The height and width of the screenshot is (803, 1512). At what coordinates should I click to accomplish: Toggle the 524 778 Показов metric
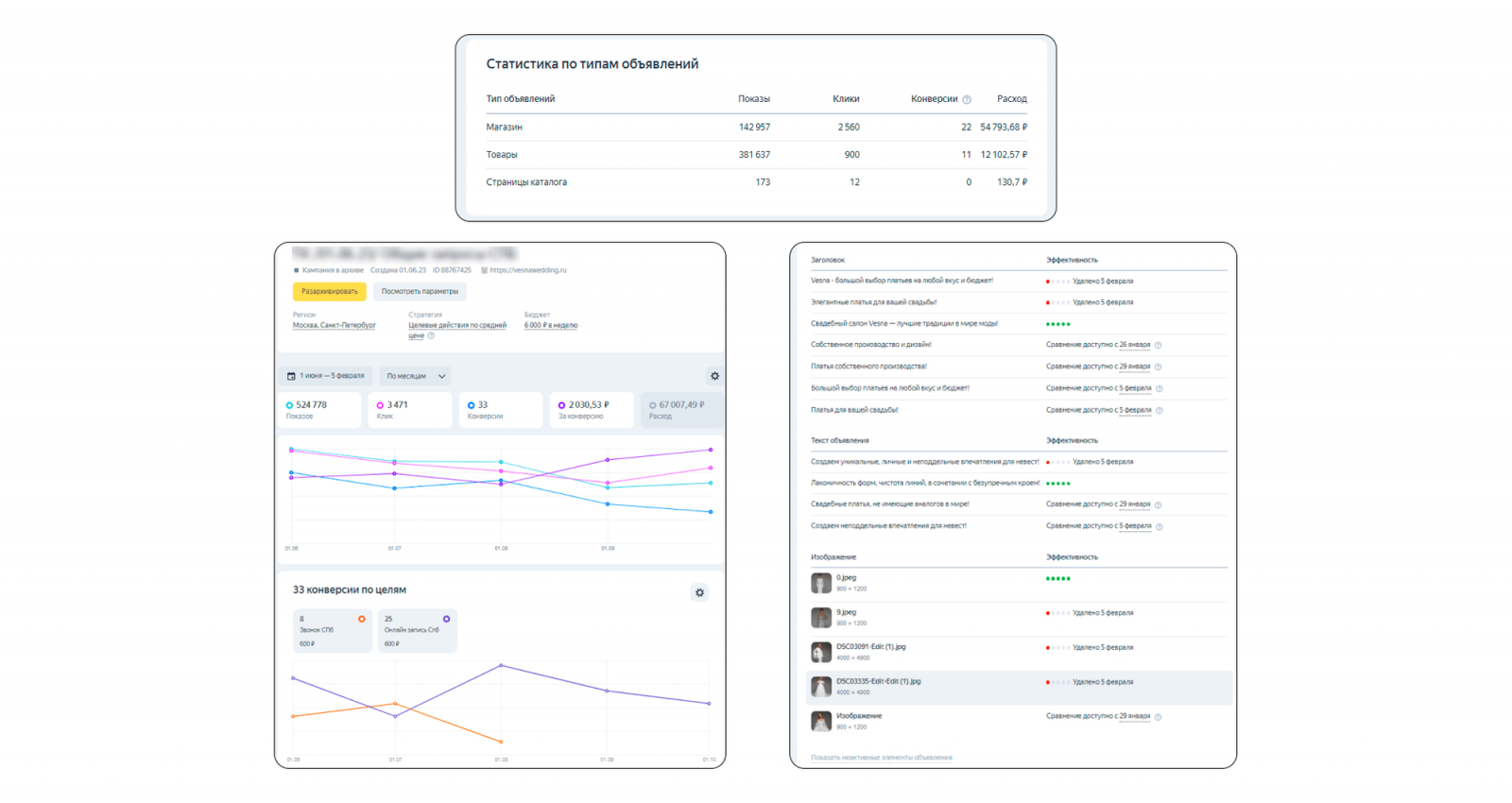point(320,410)
